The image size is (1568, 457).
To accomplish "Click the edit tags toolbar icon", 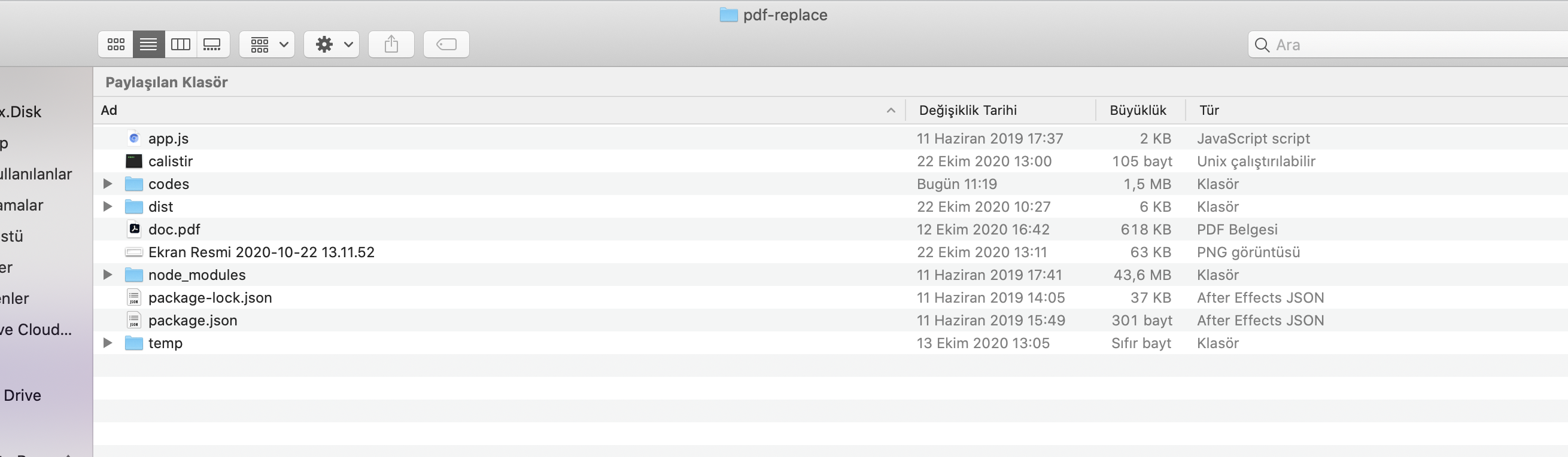I will (446, 44).
